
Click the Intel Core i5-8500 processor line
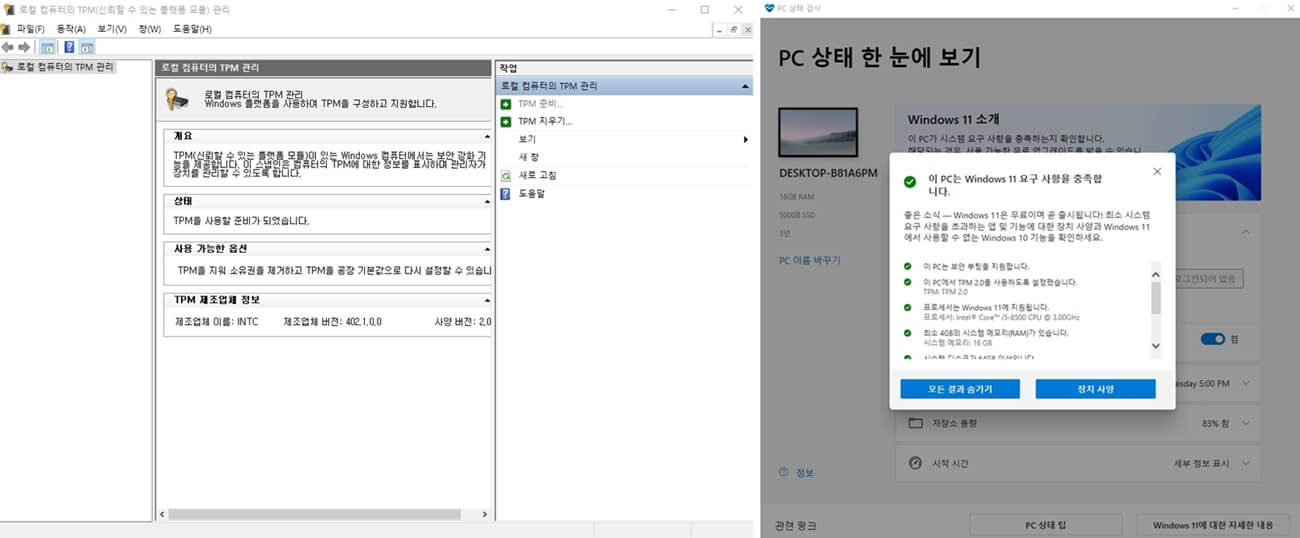pyautogui.click(x=1001, y=317)
